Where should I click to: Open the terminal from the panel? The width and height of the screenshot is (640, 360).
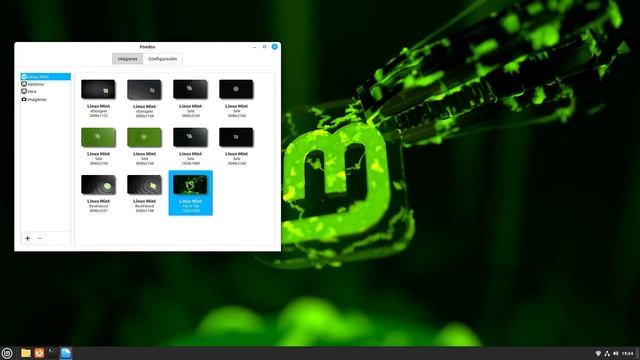(x=52, y=353)
